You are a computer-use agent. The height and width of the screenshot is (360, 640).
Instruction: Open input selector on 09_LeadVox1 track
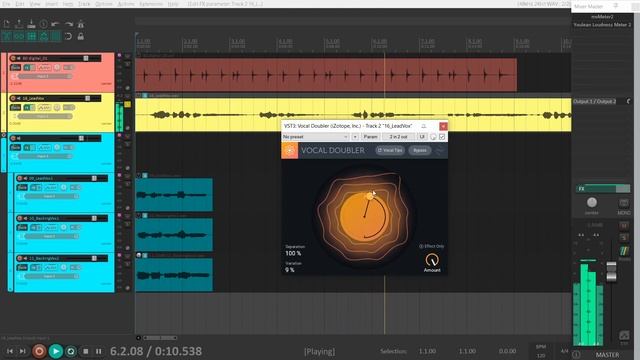click(51, 196)
